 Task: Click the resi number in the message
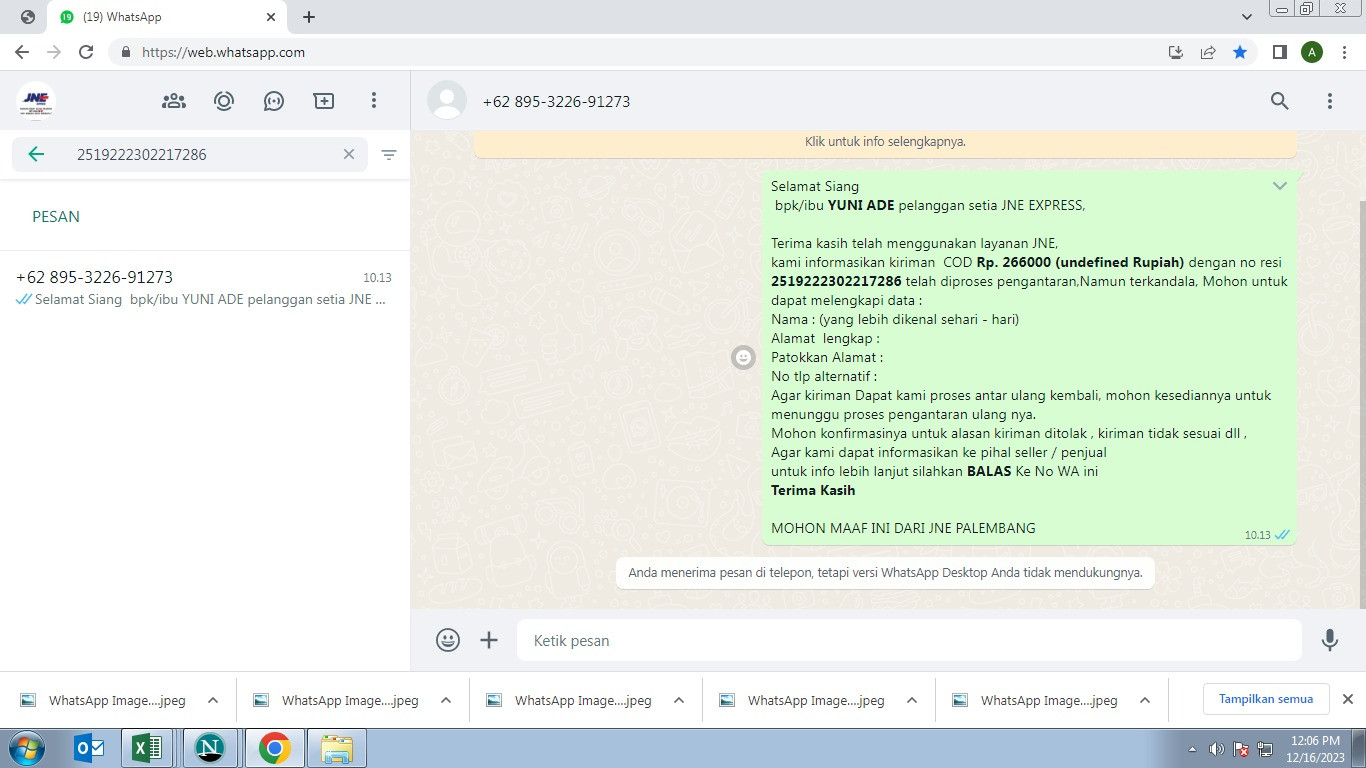(836, 281)
